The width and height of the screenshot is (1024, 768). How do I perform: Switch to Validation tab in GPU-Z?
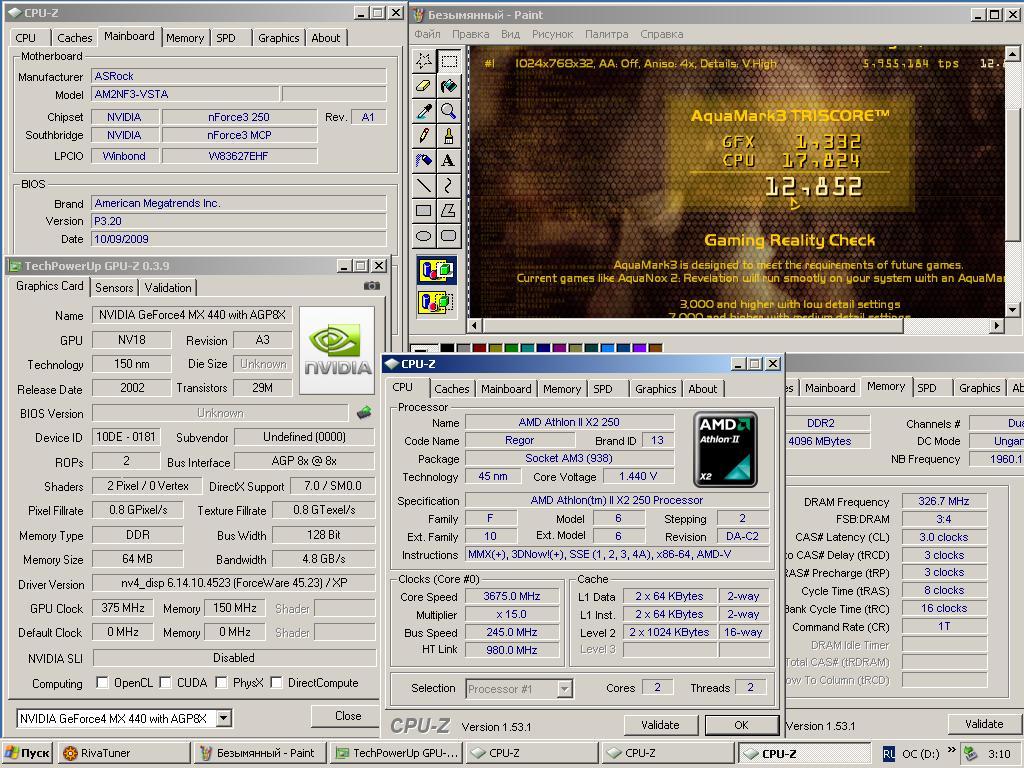(168, 287)
